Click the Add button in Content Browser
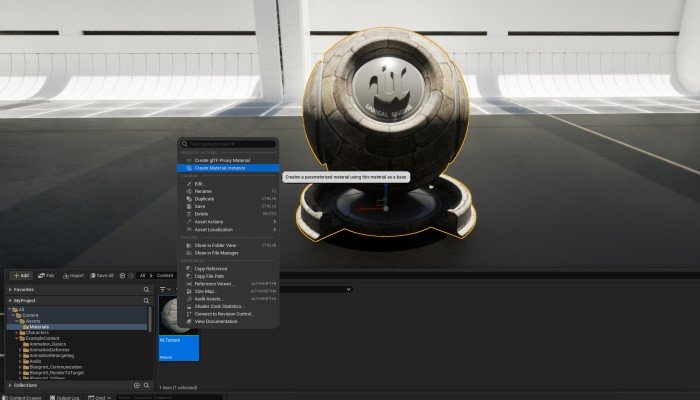 click(21, 275)
